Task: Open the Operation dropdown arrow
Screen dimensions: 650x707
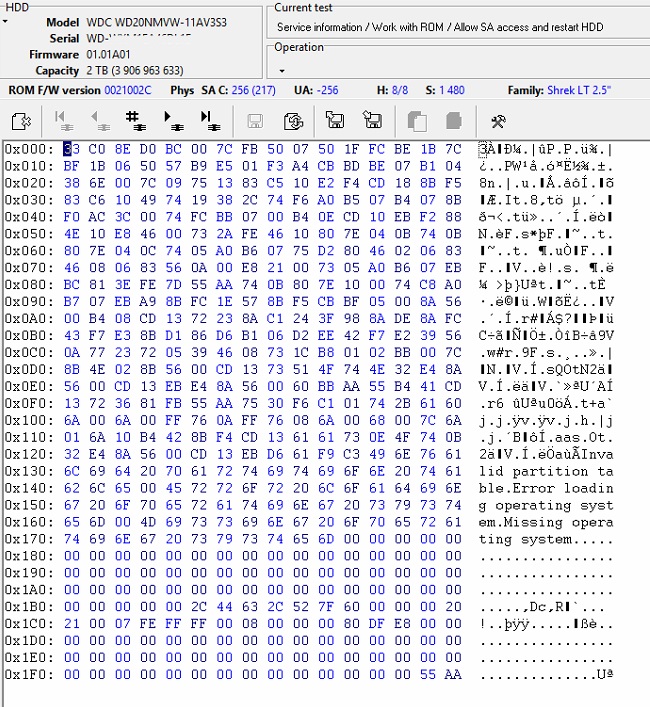Action: [282, 71]
